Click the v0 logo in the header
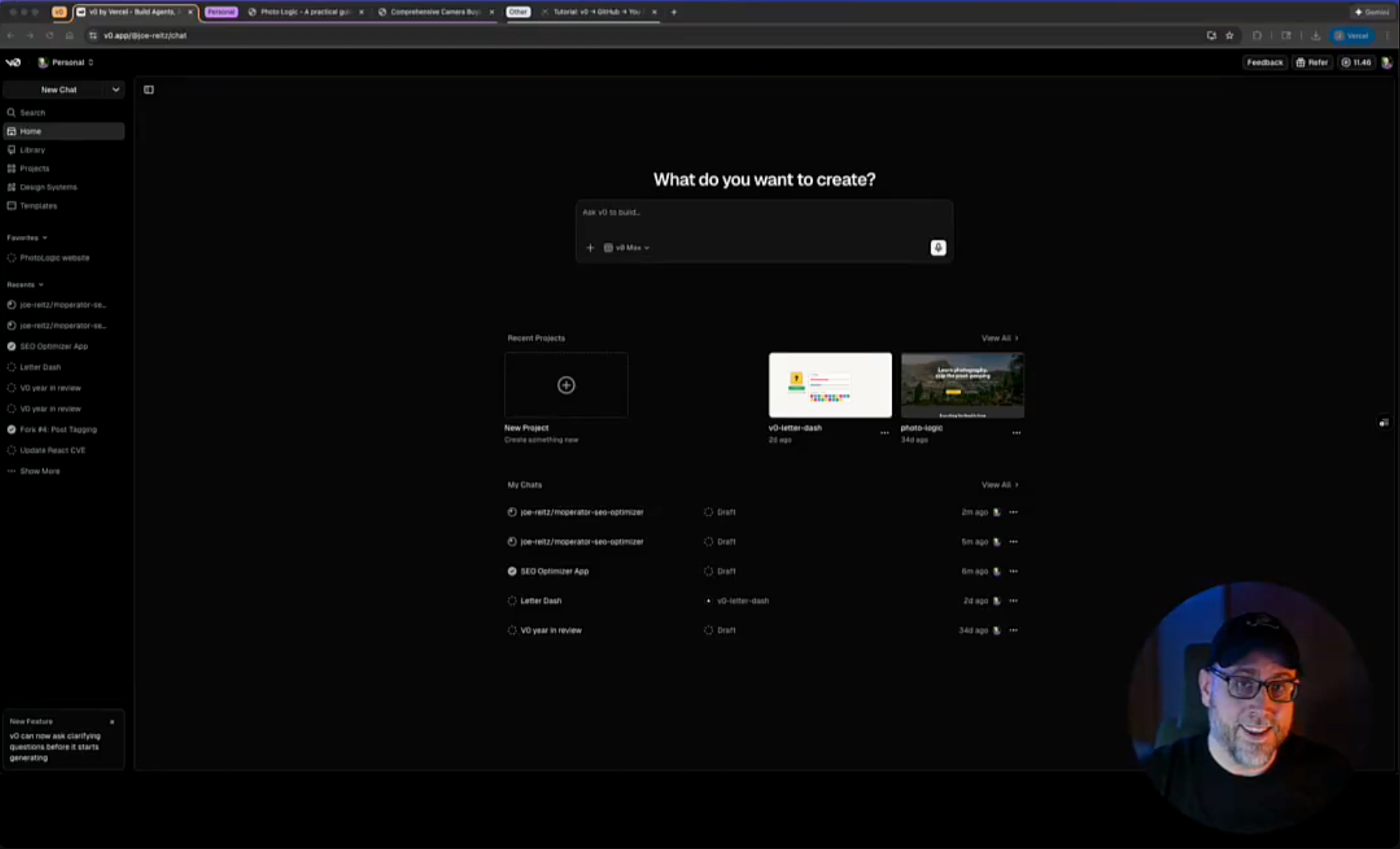Viewport: 1400px width, 849px height. pyautogui.click(x=14, y=62)
